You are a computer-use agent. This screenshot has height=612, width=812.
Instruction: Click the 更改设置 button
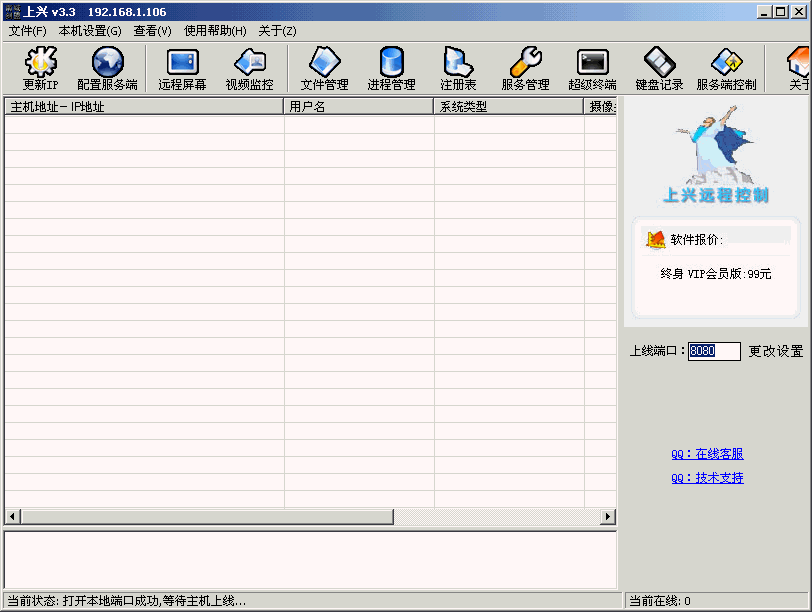pyautogui.click(x=776, y=351)
